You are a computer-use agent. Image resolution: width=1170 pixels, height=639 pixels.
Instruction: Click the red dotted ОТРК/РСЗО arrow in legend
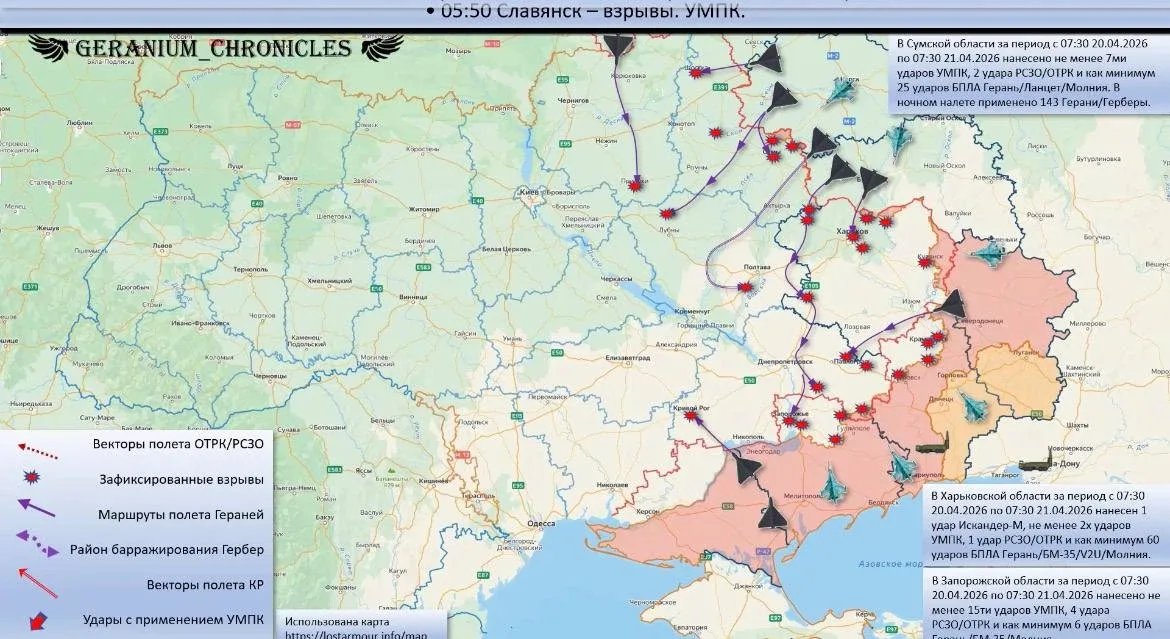click(36, 449)
